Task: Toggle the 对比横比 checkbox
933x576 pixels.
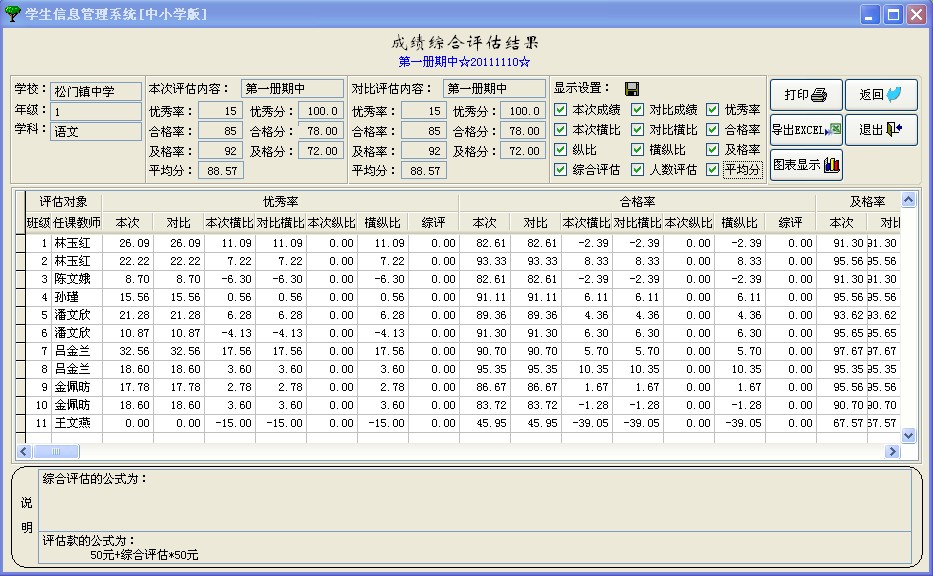Action: pos(637,130)
